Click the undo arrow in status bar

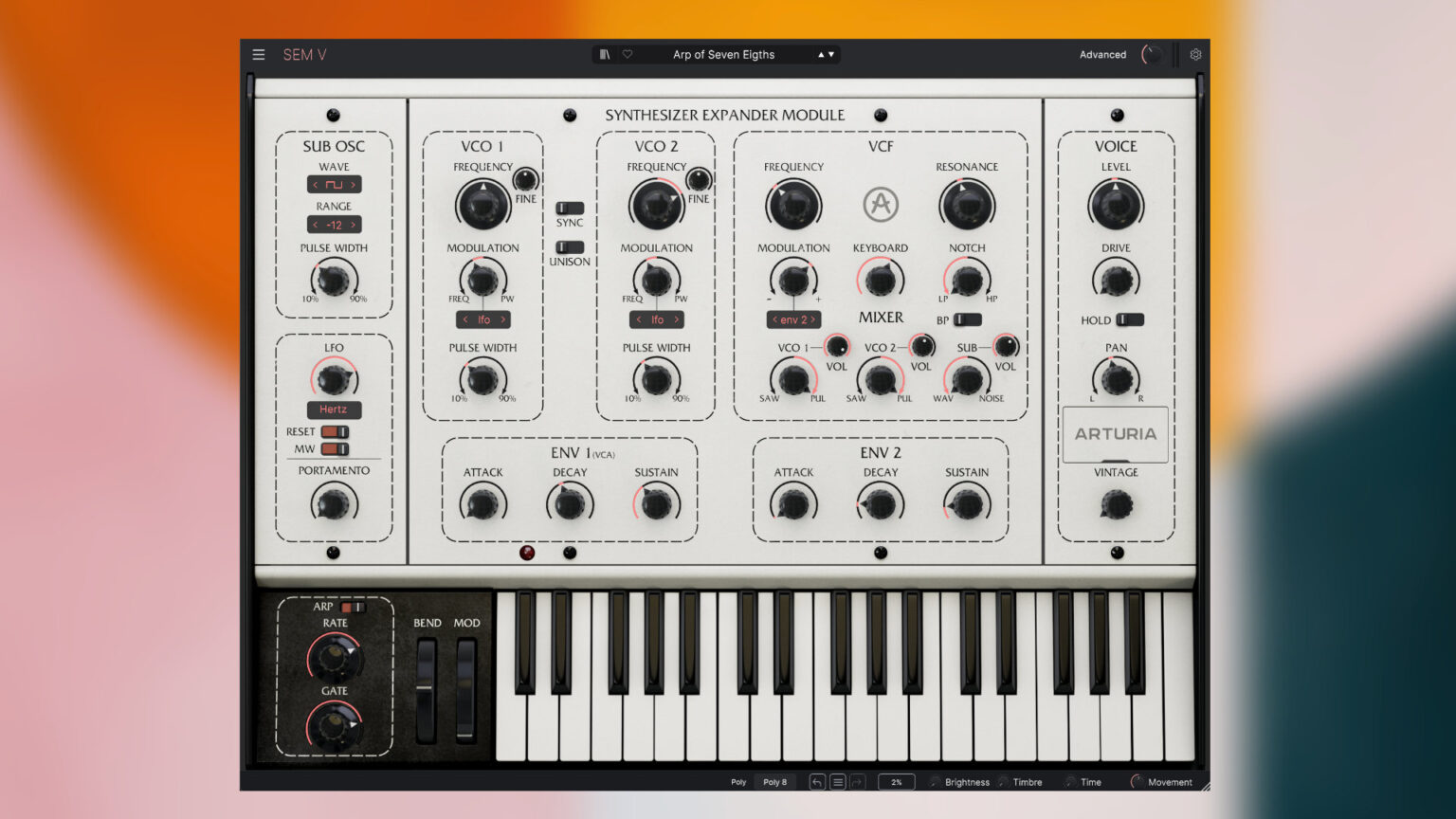pyautogui.click(x=816, y=782)
